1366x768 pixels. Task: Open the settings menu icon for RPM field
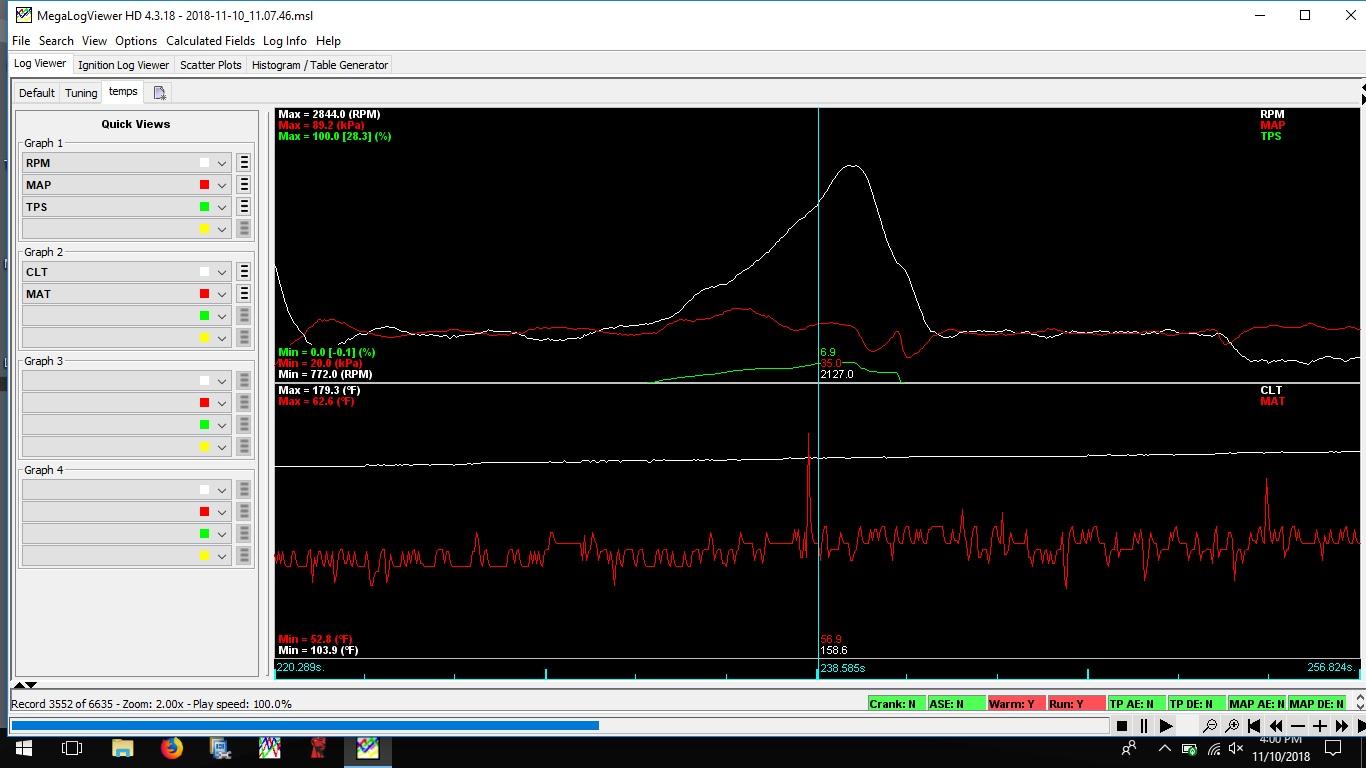[x=244, y=163]
